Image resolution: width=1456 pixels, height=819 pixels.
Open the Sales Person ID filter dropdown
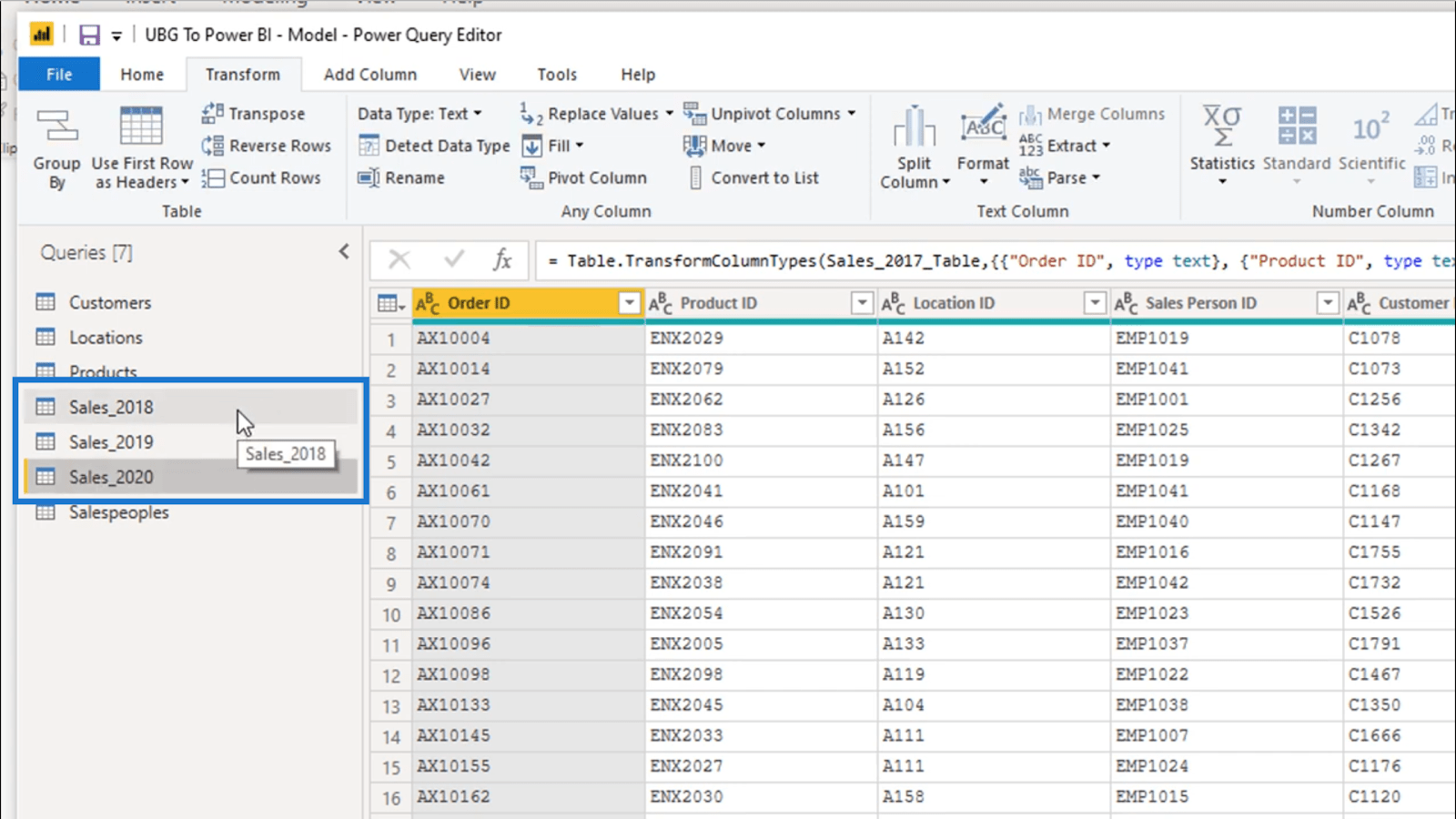(1328, 303)
